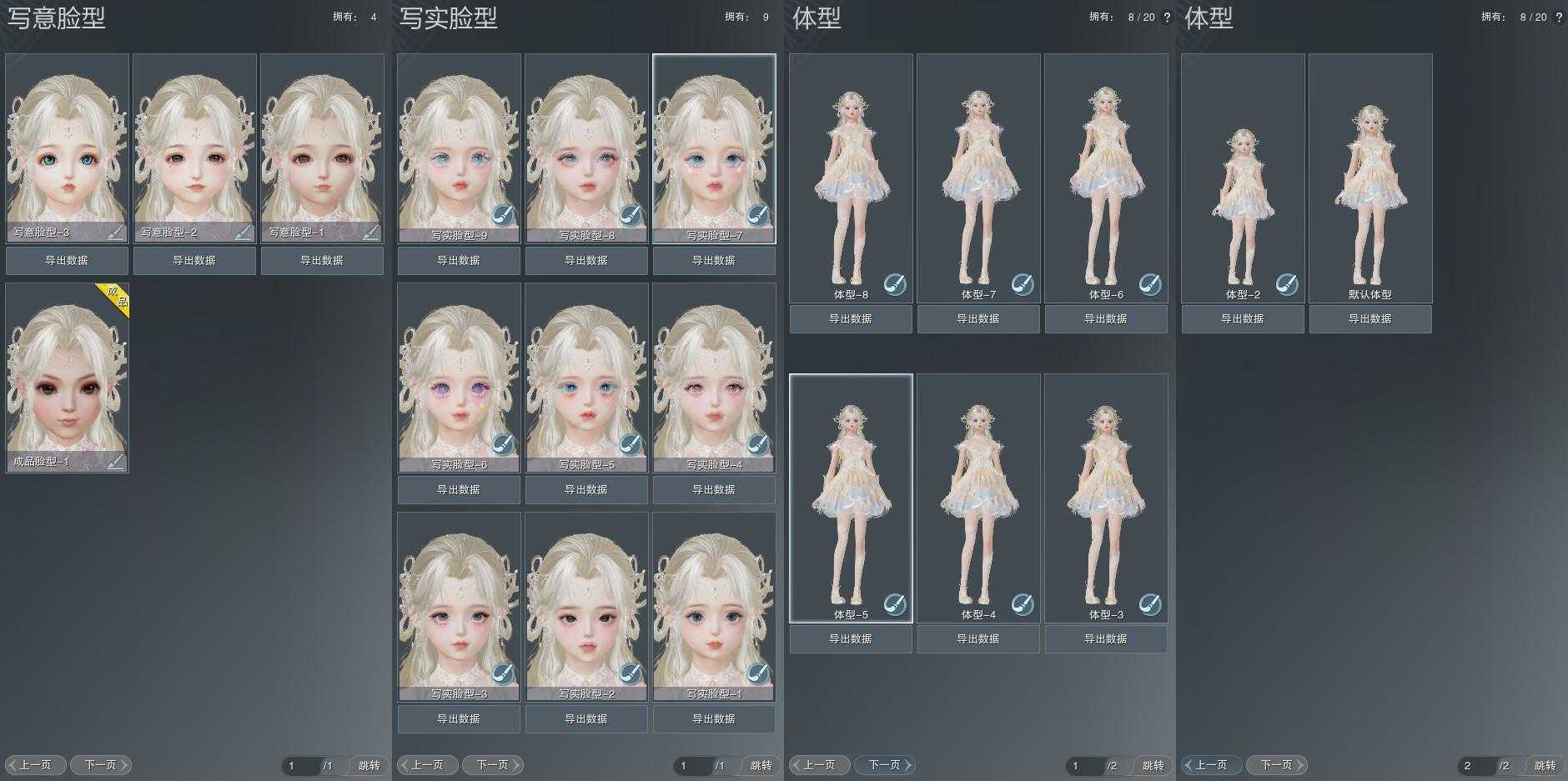Click 上一页 in the 写实脸型 panel
The height and width of the screenshot is (781, 1568).
[x=427, y=765]
